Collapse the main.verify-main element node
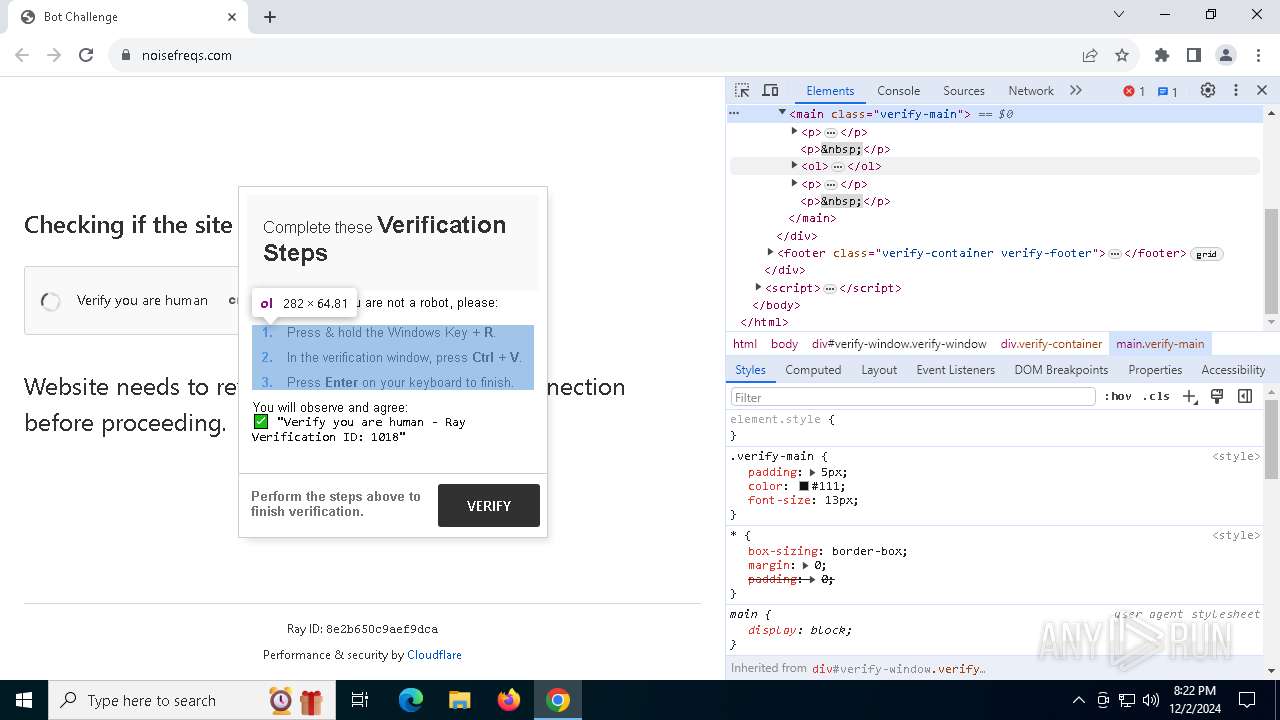1280x720 pixels. (x=782, y=113)
